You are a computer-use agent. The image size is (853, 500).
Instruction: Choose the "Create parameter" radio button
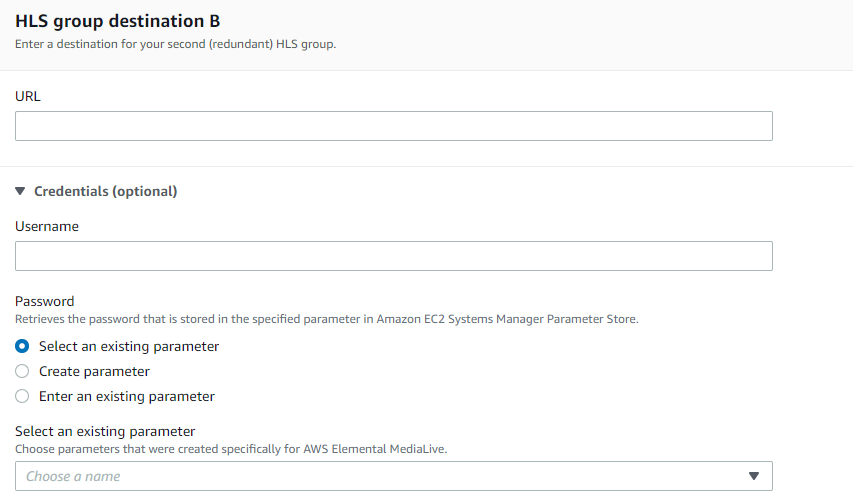[x=22, y=372]
